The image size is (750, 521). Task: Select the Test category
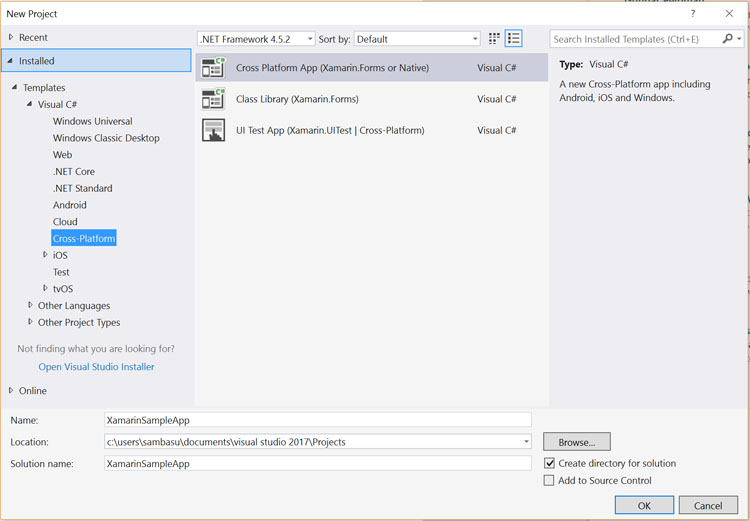61,272
